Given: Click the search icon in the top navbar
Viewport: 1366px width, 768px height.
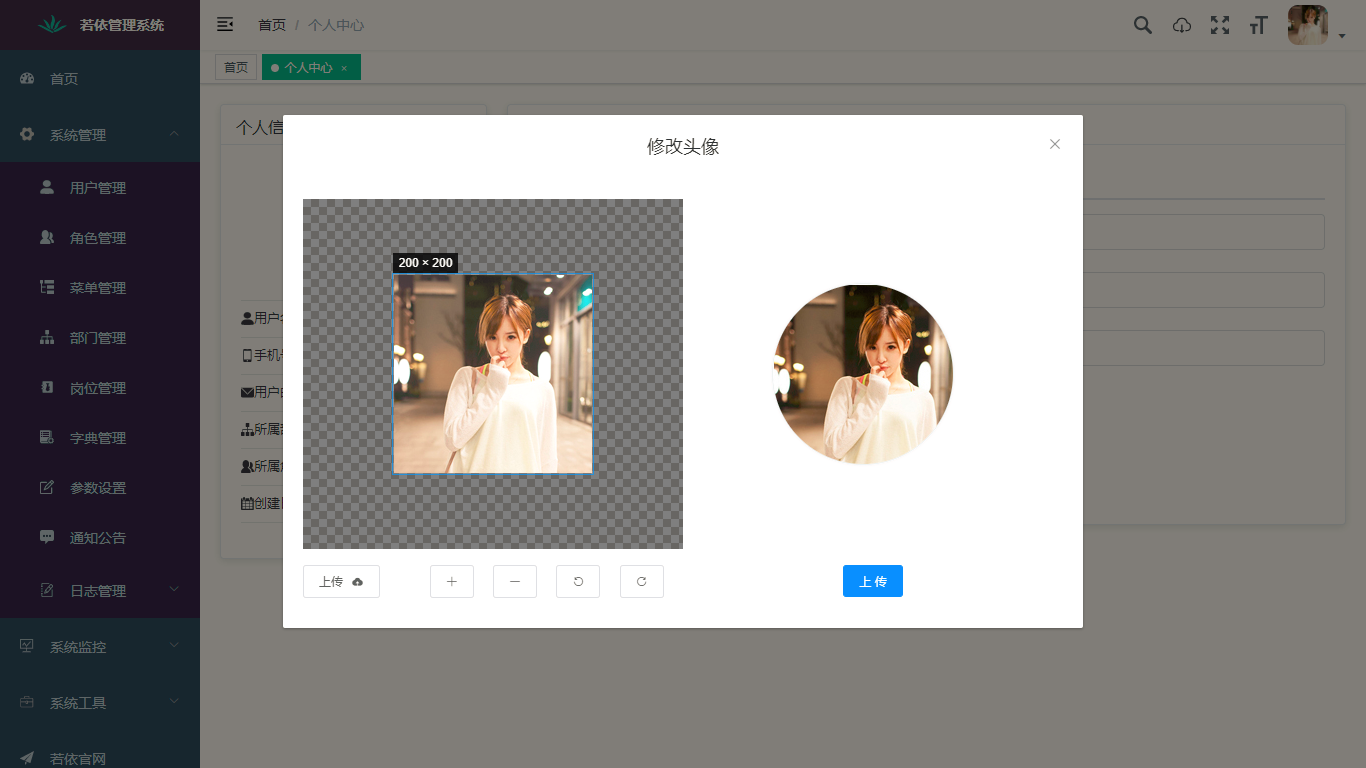Looking at the screenshot, I should (1142, 24).
